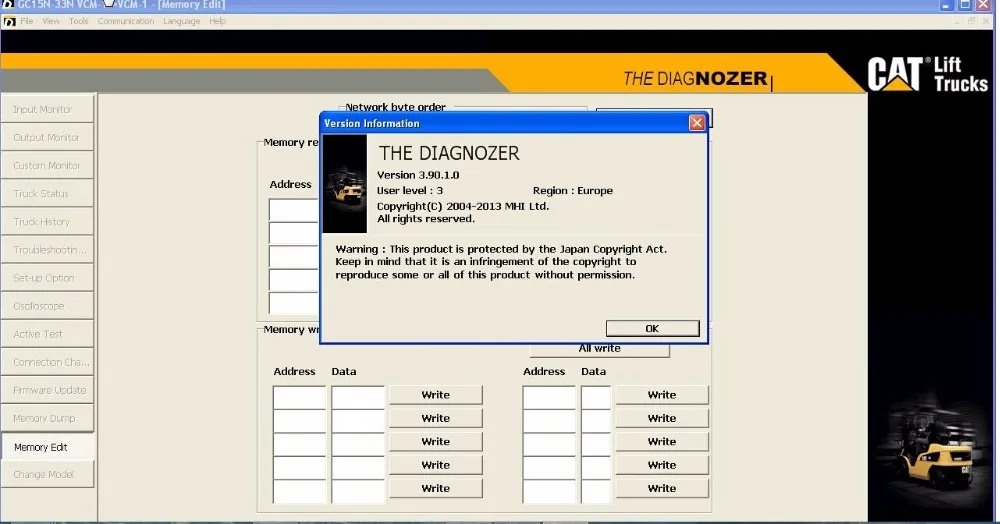Open Connection Check page
Screen dimensions: 1000x524
coord(48,361)
